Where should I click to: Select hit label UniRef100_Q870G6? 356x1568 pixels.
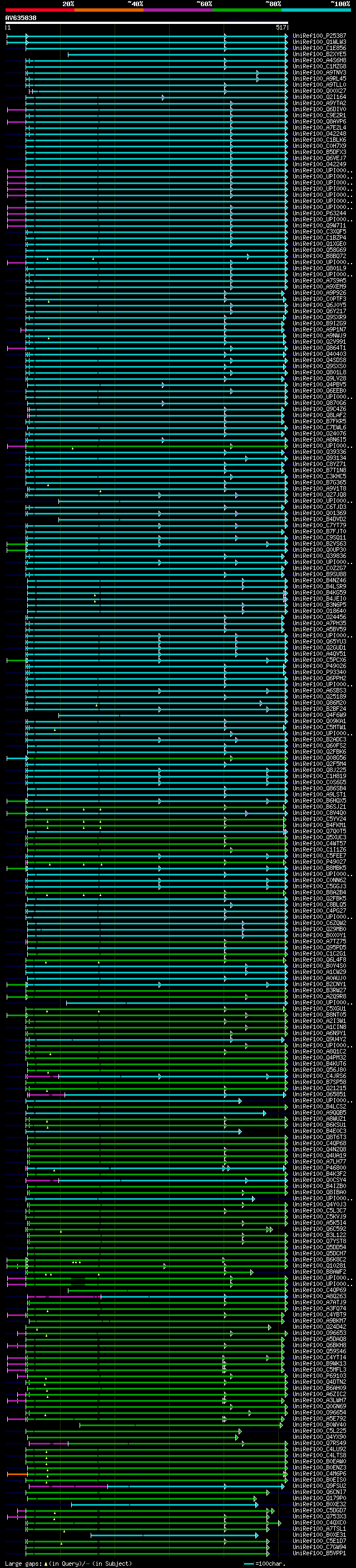pos(319,403)
